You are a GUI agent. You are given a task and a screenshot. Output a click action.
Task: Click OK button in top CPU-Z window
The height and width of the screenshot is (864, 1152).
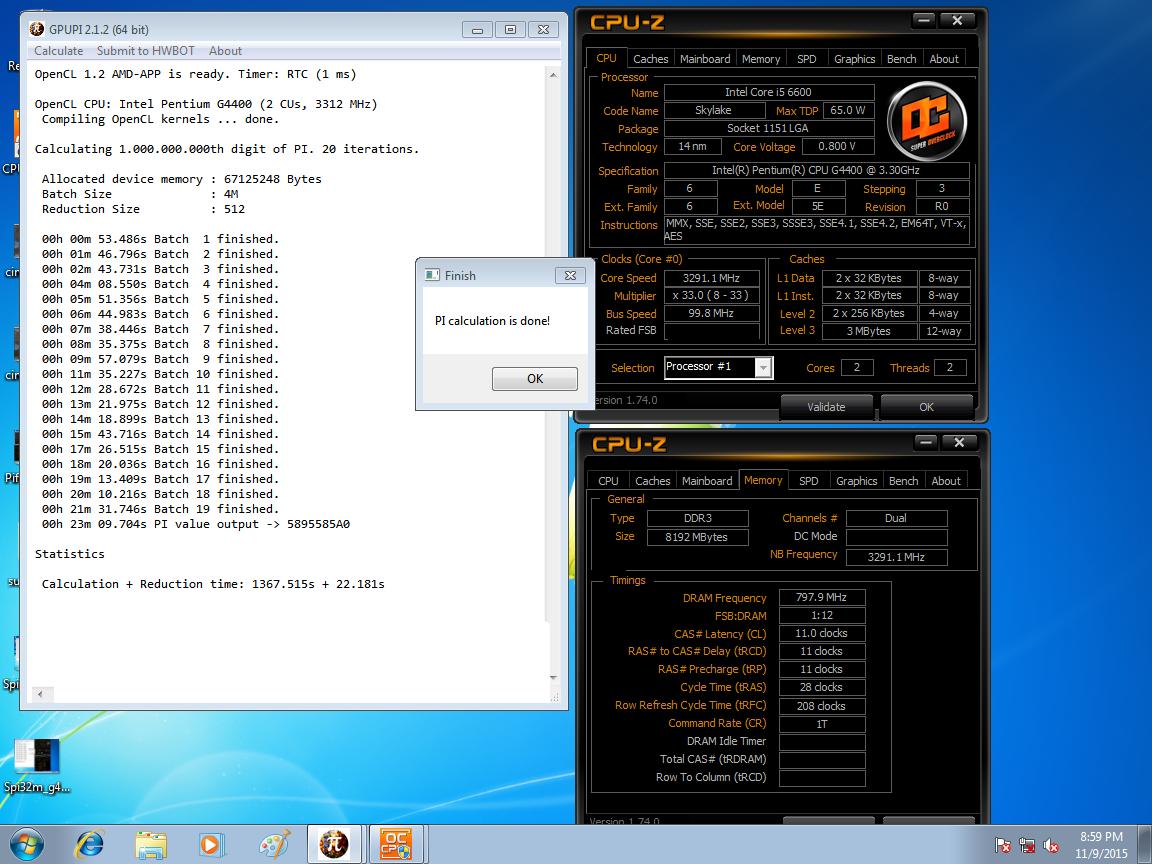tap(926, 406)
